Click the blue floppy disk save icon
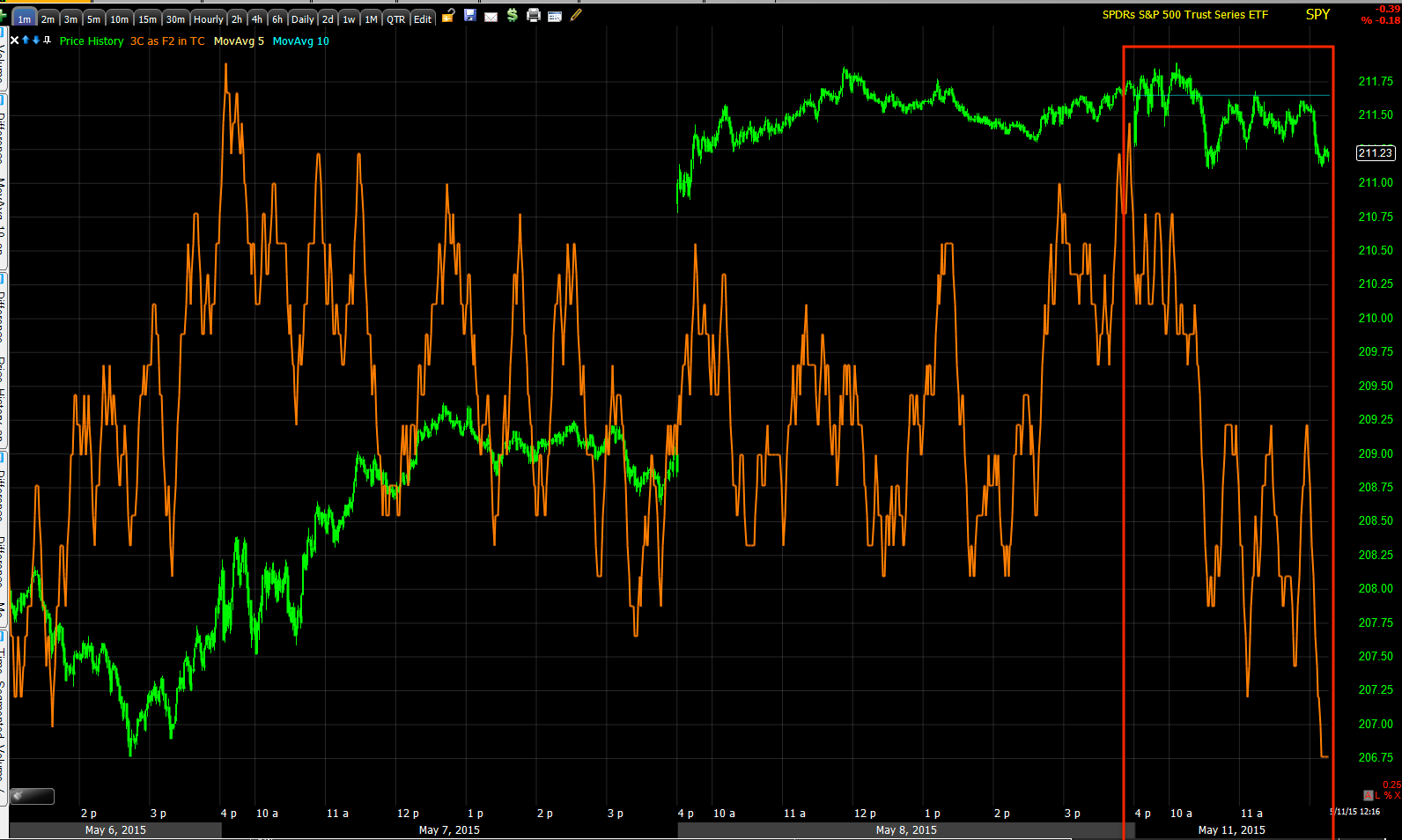1402x840 pixels. click(x=470, y=15)
